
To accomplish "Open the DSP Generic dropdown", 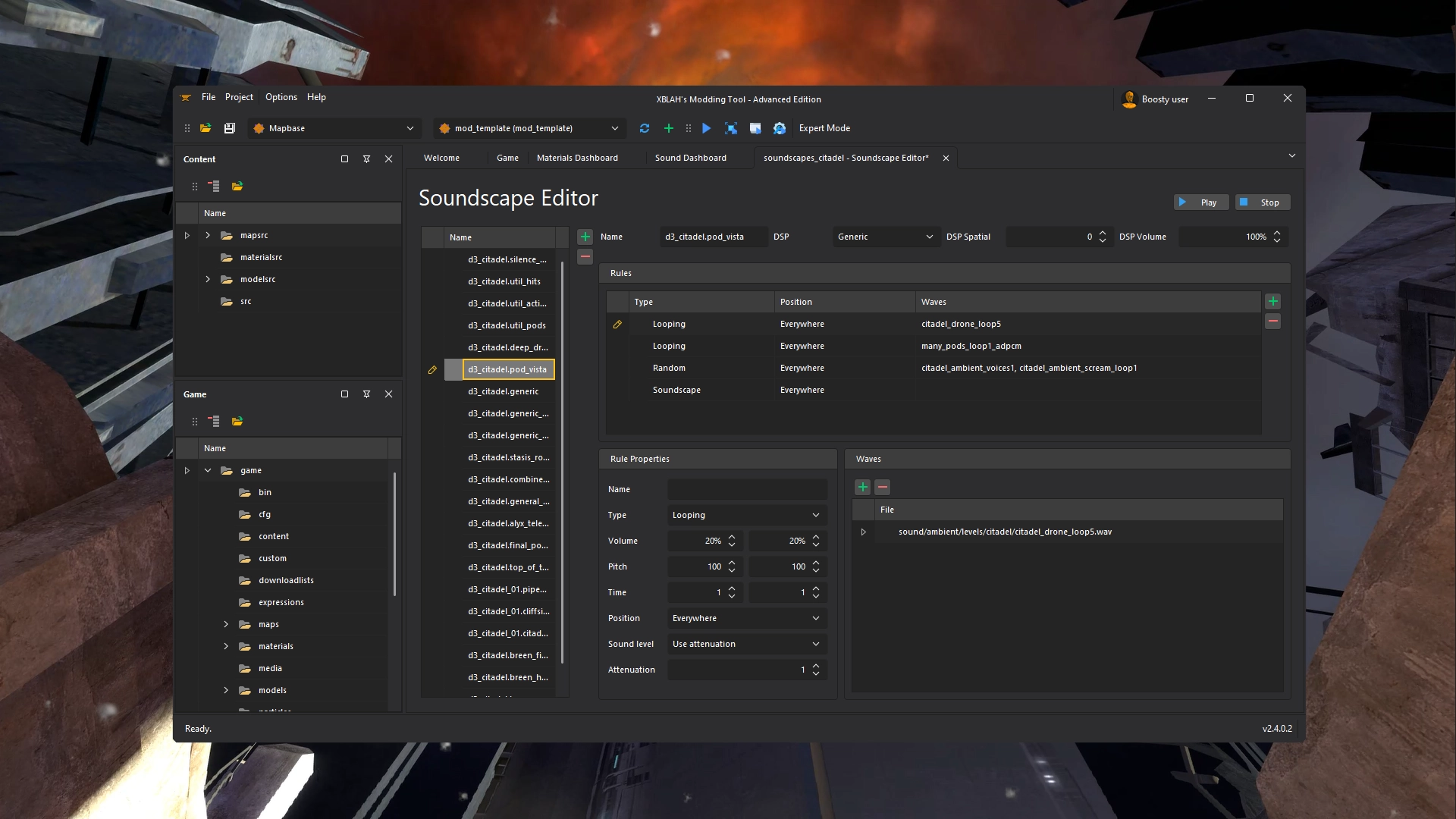I will pyautogui.click(x=884, y=237).
